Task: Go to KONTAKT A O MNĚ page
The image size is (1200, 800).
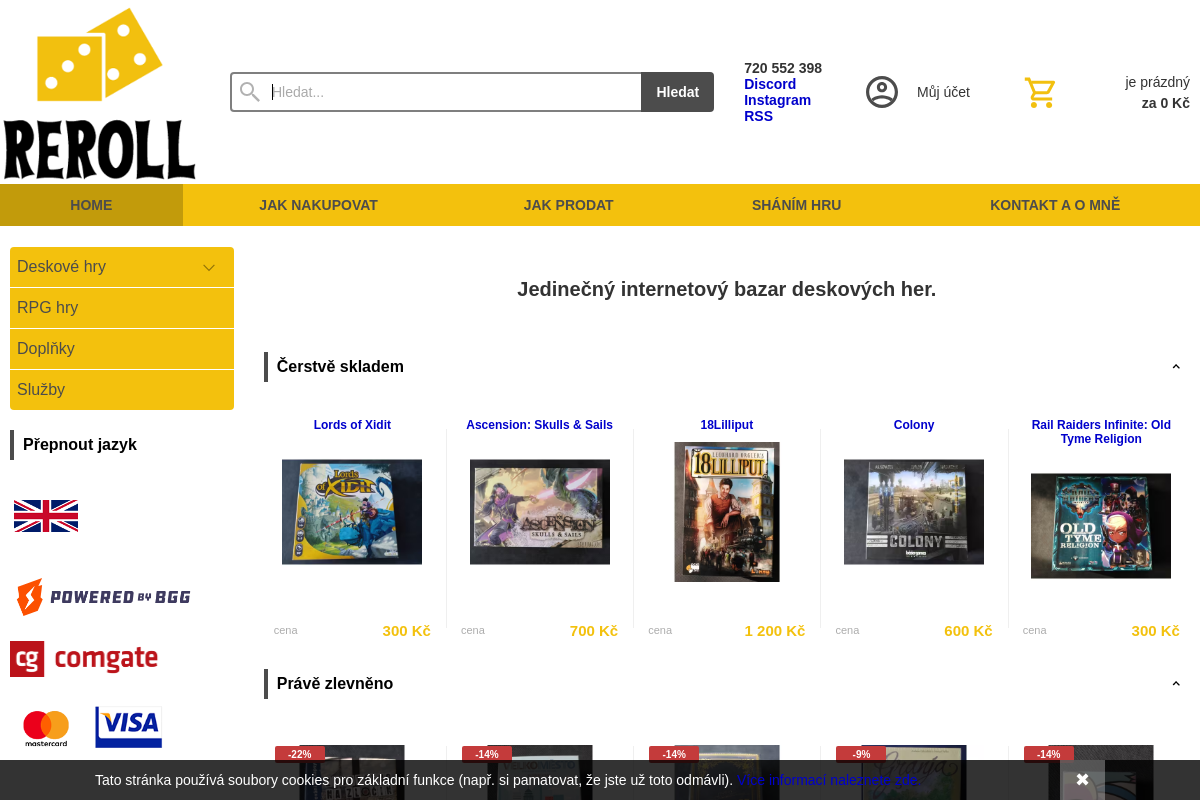Action: (1055, 205)
